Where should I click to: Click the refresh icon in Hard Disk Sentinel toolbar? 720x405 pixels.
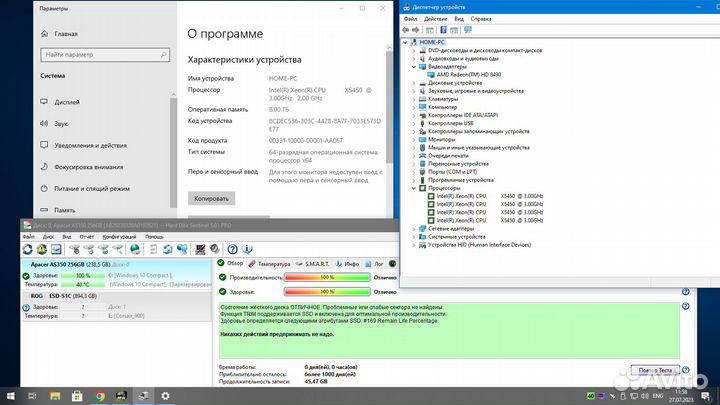[26, 251]
